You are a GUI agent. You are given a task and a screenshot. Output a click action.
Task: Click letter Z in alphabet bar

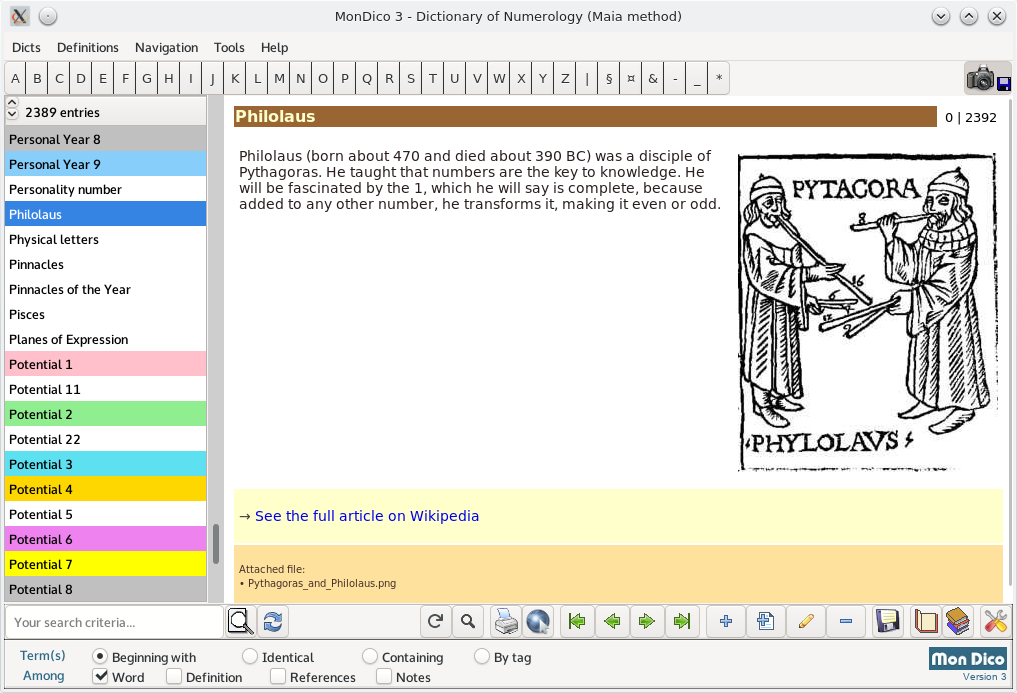coord(565,79)
